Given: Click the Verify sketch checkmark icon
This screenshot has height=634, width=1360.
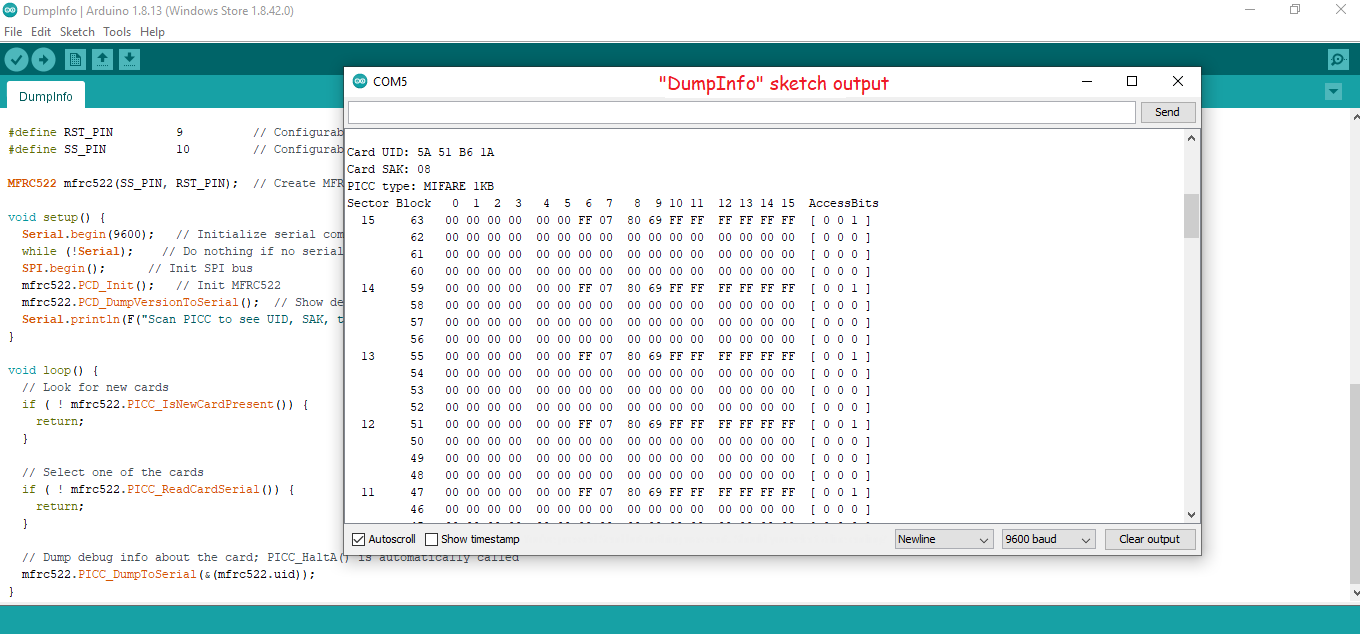Looking at the screenshot, I should tap(16, 60).
